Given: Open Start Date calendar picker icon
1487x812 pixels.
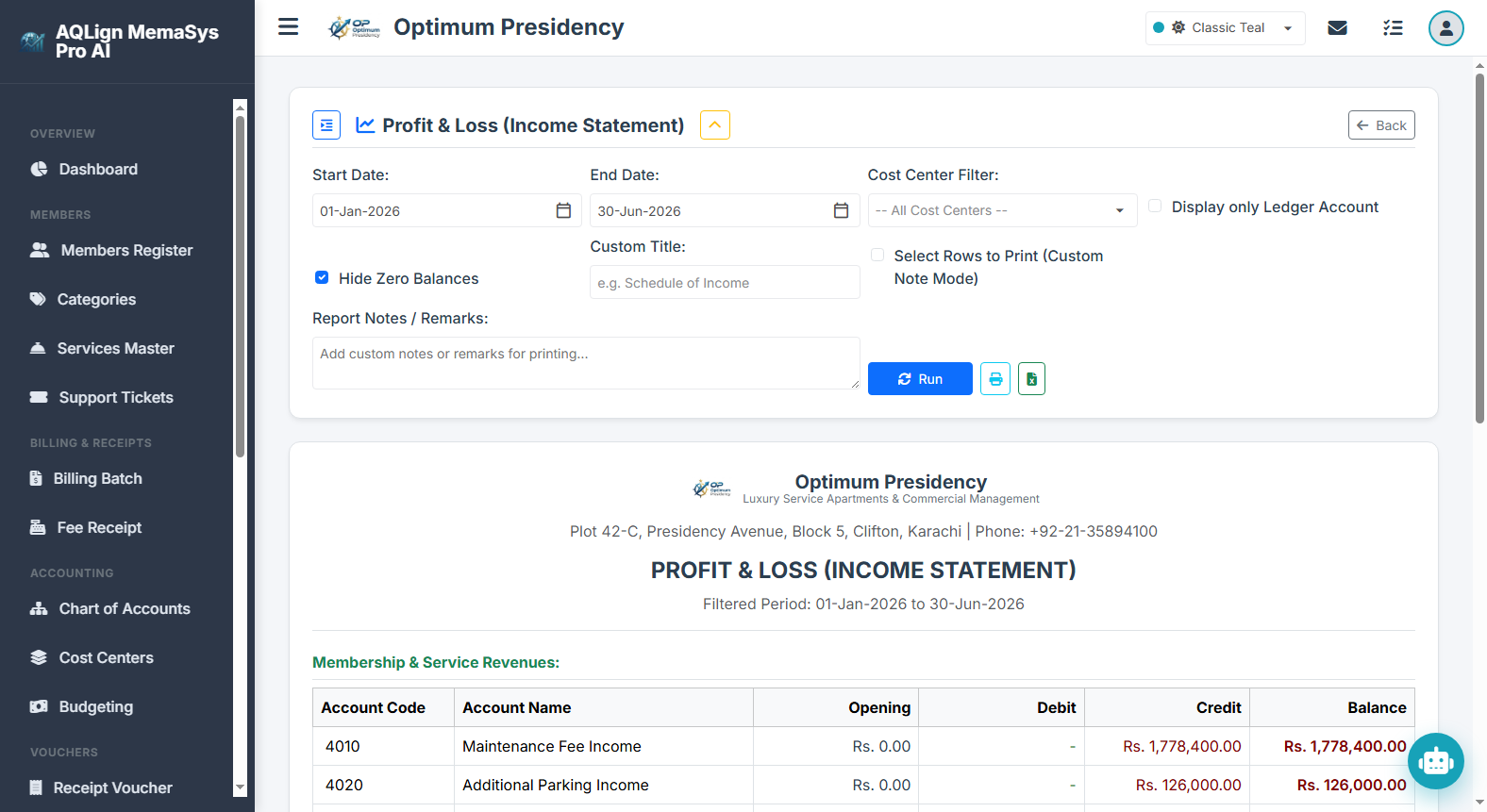Looking at the screenshot, I should tap(563, 210).
